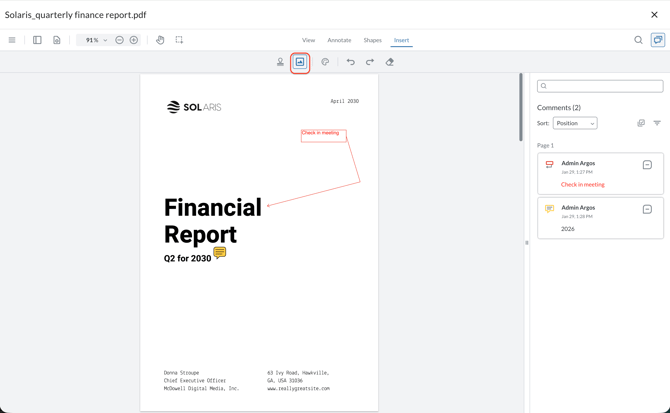
Task: Select the insert image tool
Action: (x=300, y=62)
